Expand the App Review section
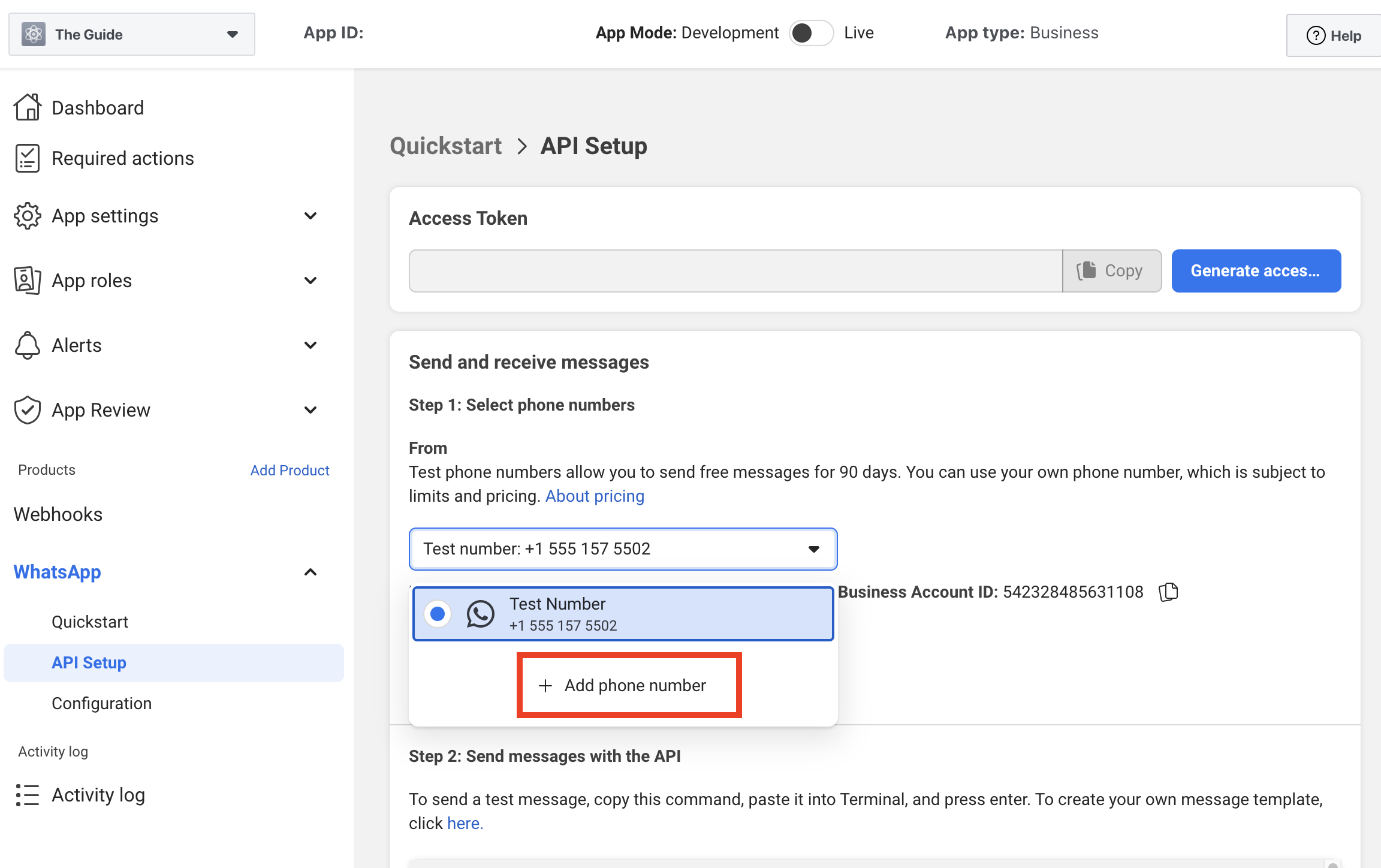Screen dimensions: 1381x868 point(310,410)
